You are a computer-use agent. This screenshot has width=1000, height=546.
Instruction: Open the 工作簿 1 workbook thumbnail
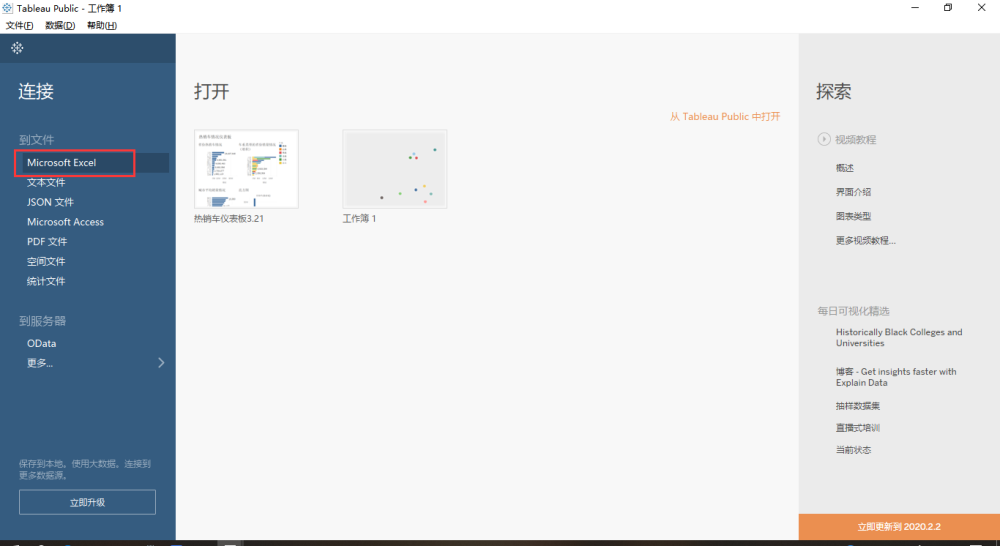[395, 169]
